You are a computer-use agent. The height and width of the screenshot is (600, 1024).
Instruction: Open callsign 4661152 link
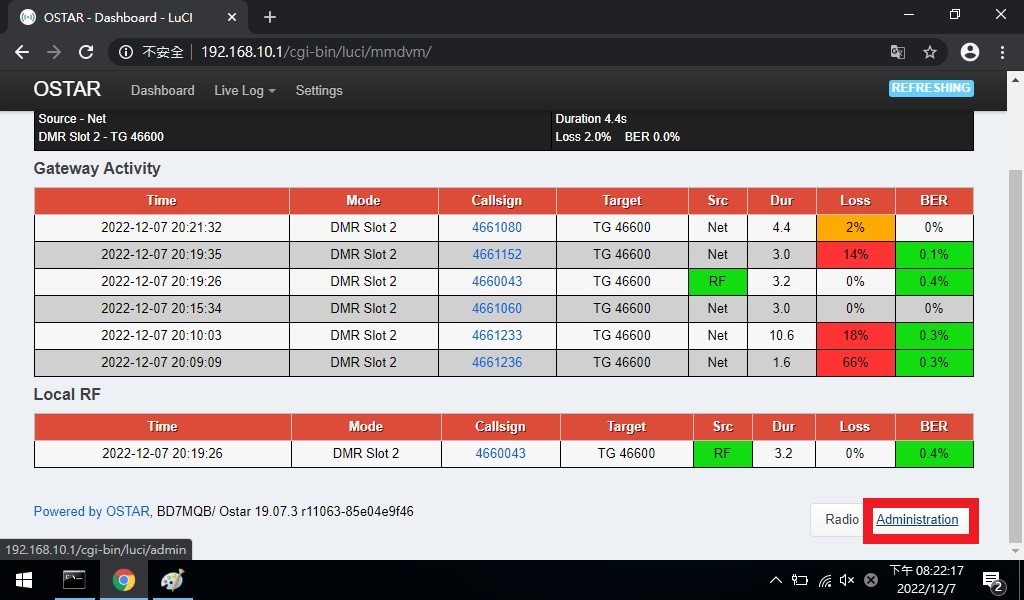click(497, 254)
